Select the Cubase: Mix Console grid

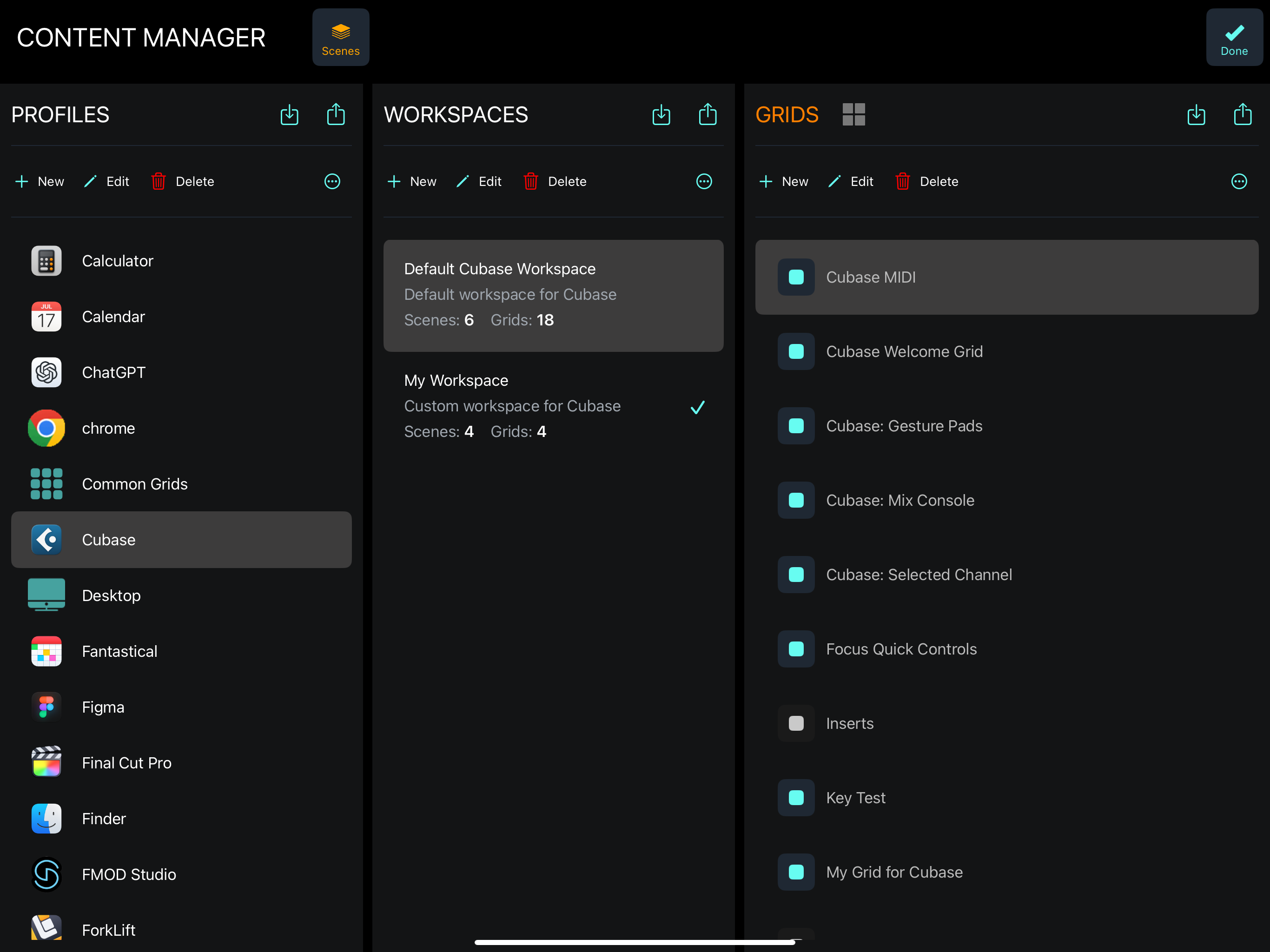coord(900,500)
